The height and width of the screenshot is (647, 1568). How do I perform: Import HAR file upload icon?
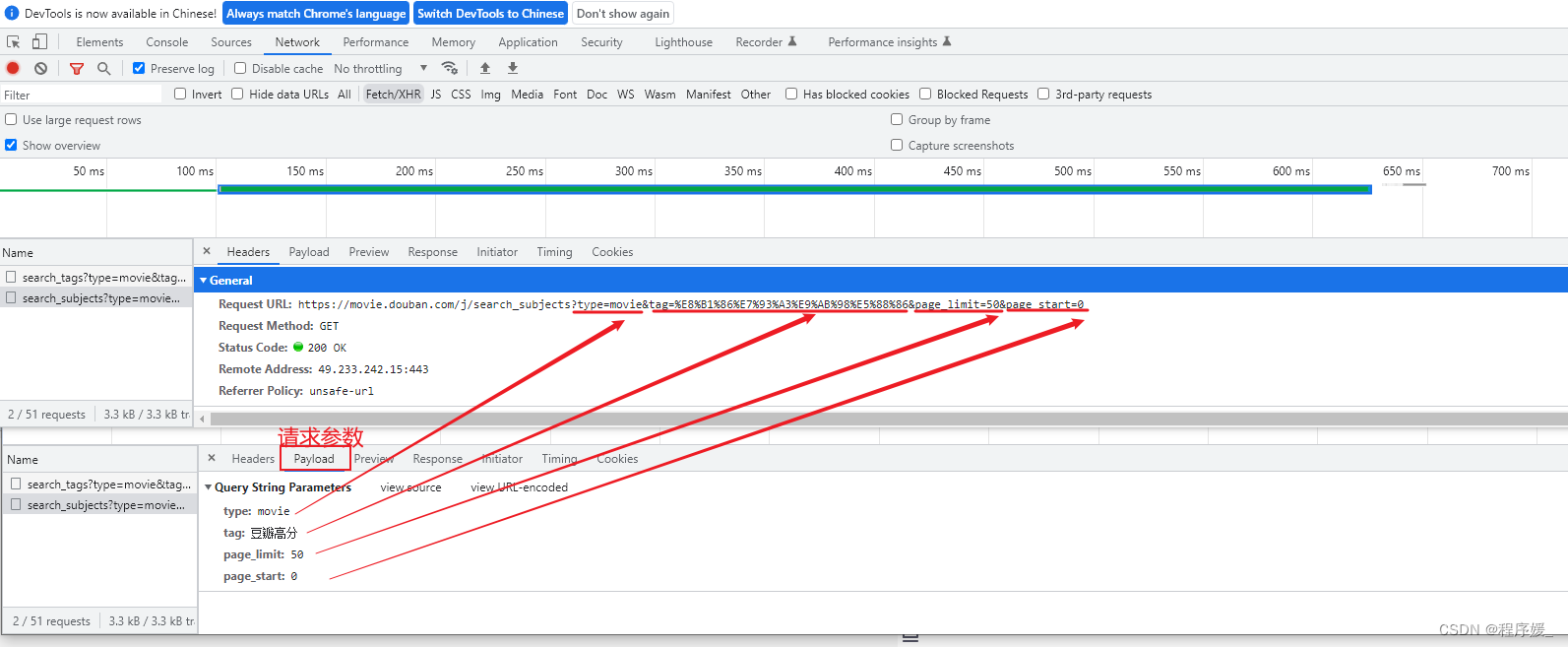(x=485, y=68)
